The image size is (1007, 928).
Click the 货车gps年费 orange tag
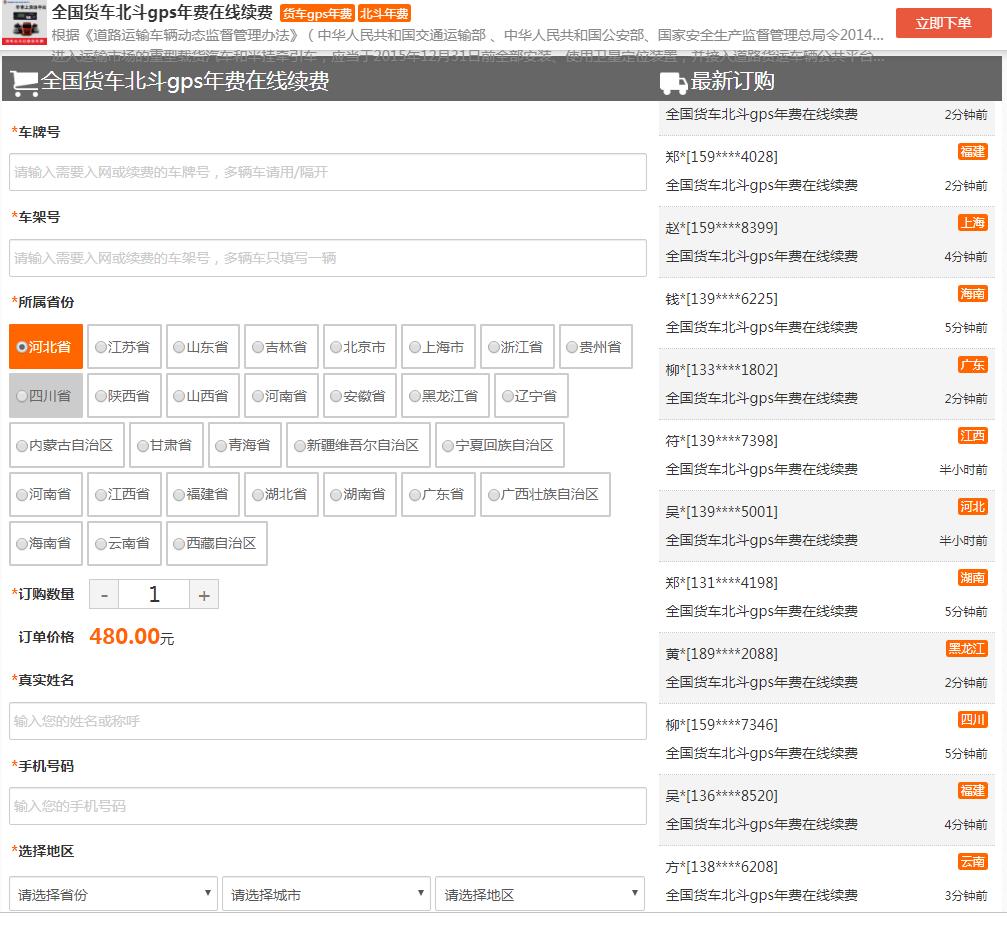click(x=316, y=14)
